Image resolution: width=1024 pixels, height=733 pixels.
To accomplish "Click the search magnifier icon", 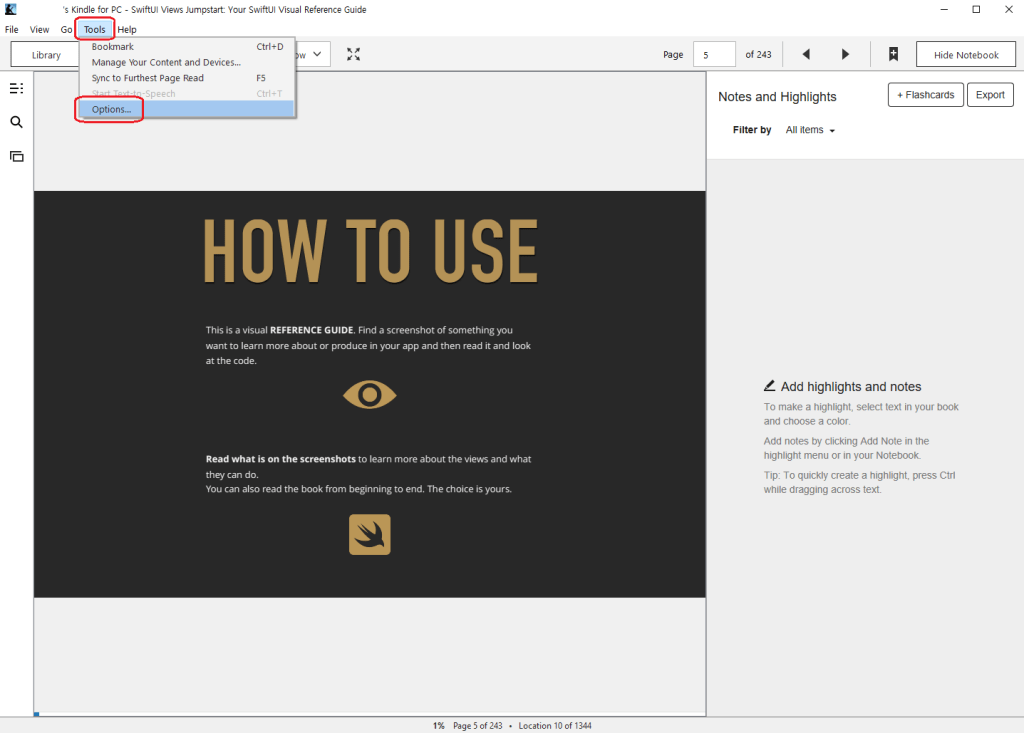I will 16,122.
